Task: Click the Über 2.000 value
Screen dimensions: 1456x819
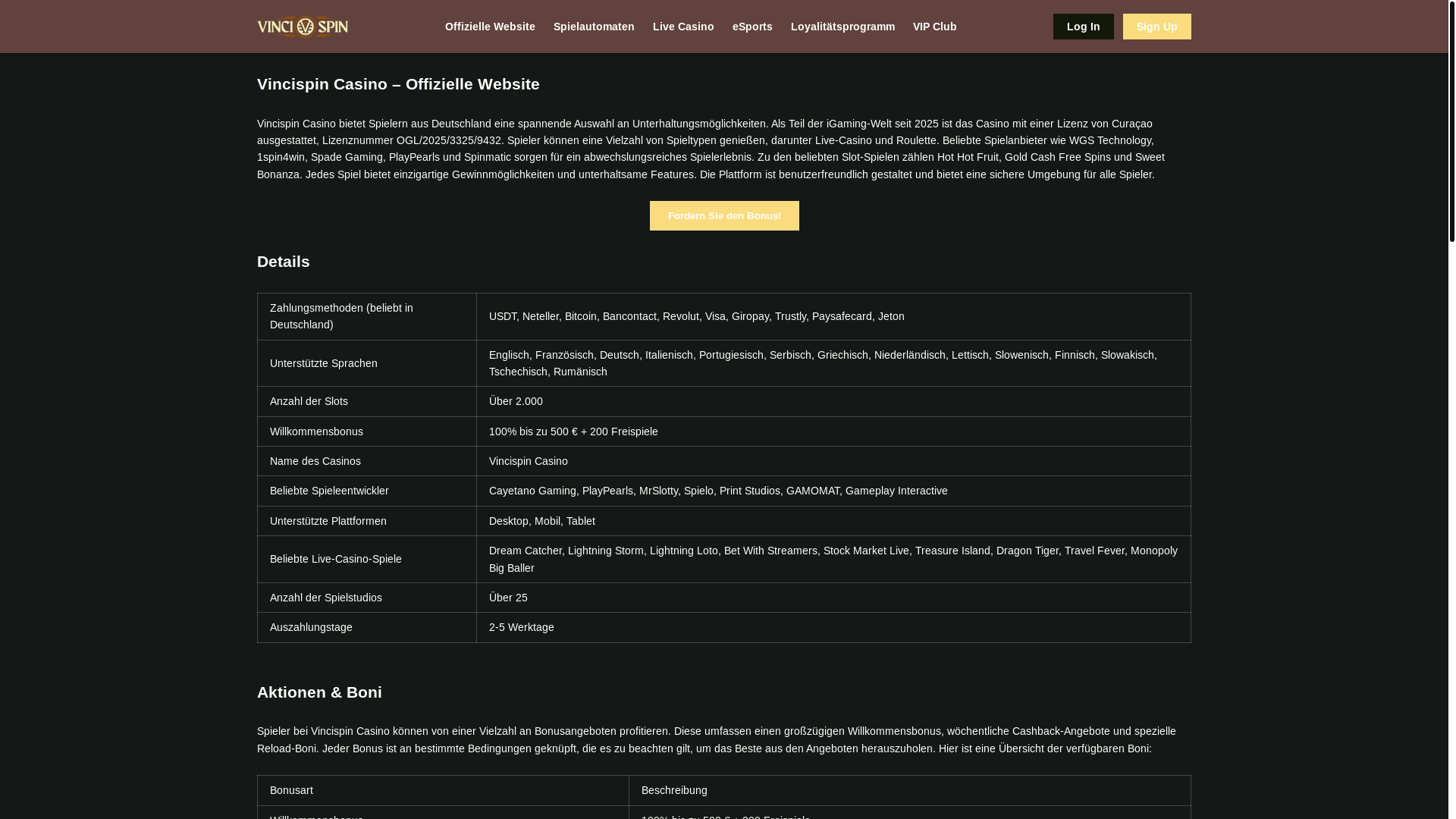Action: (833, 401)
